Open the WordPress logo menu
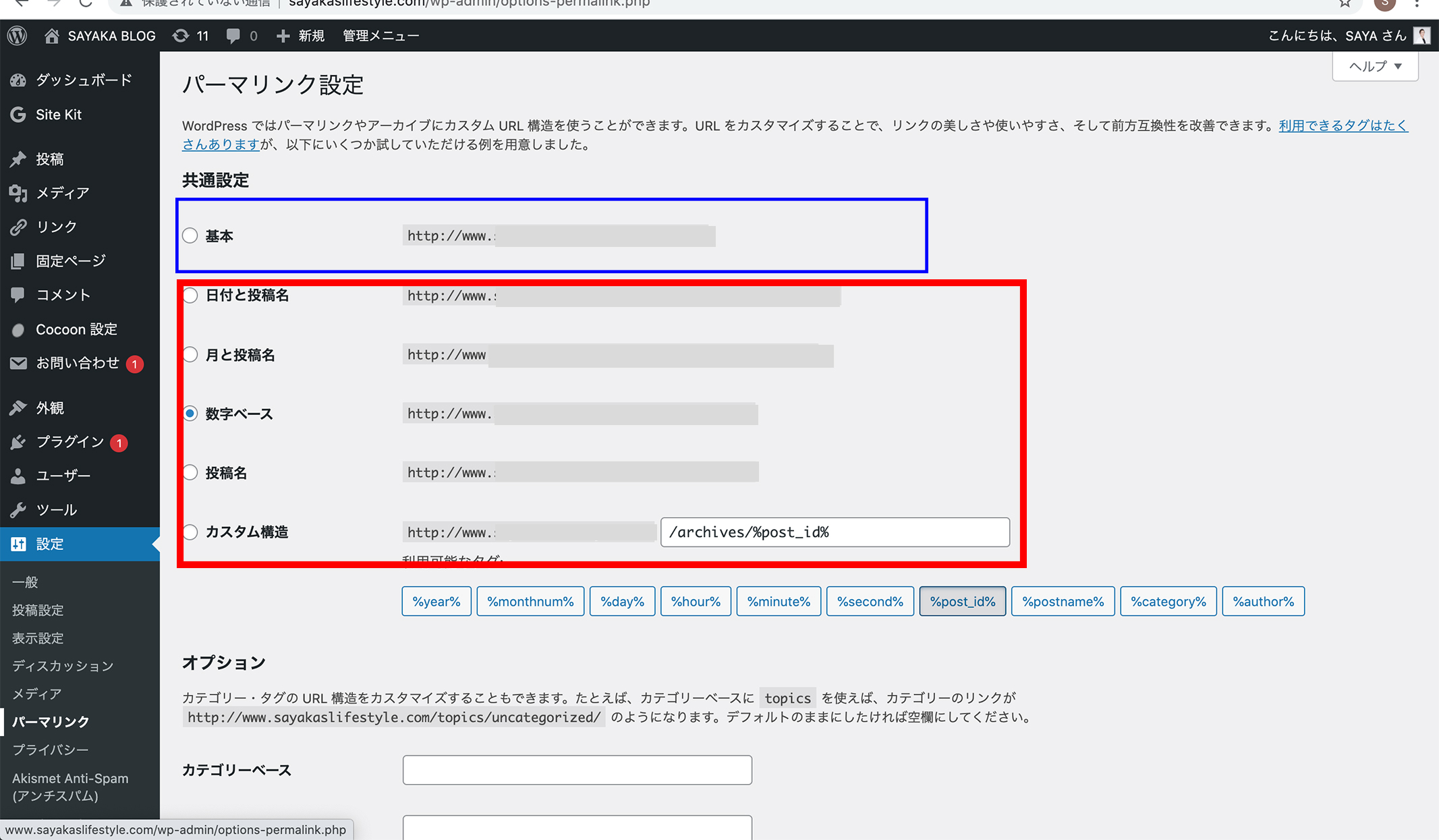This screenshot has height=840, width=1439. click(18, 36)
